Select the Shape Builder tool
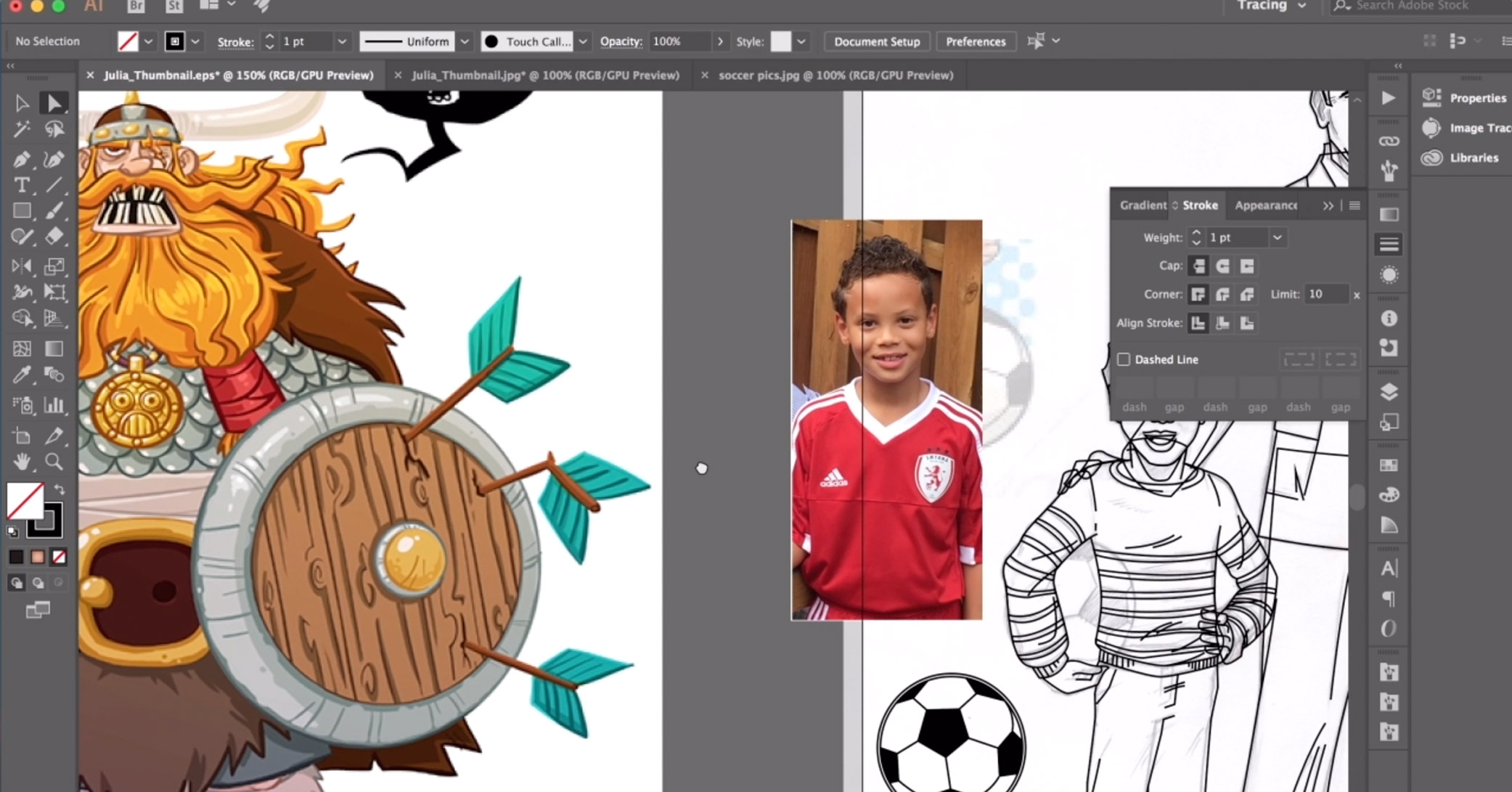The width and height of the screenshot is (1512, 792). coord(21,318)
